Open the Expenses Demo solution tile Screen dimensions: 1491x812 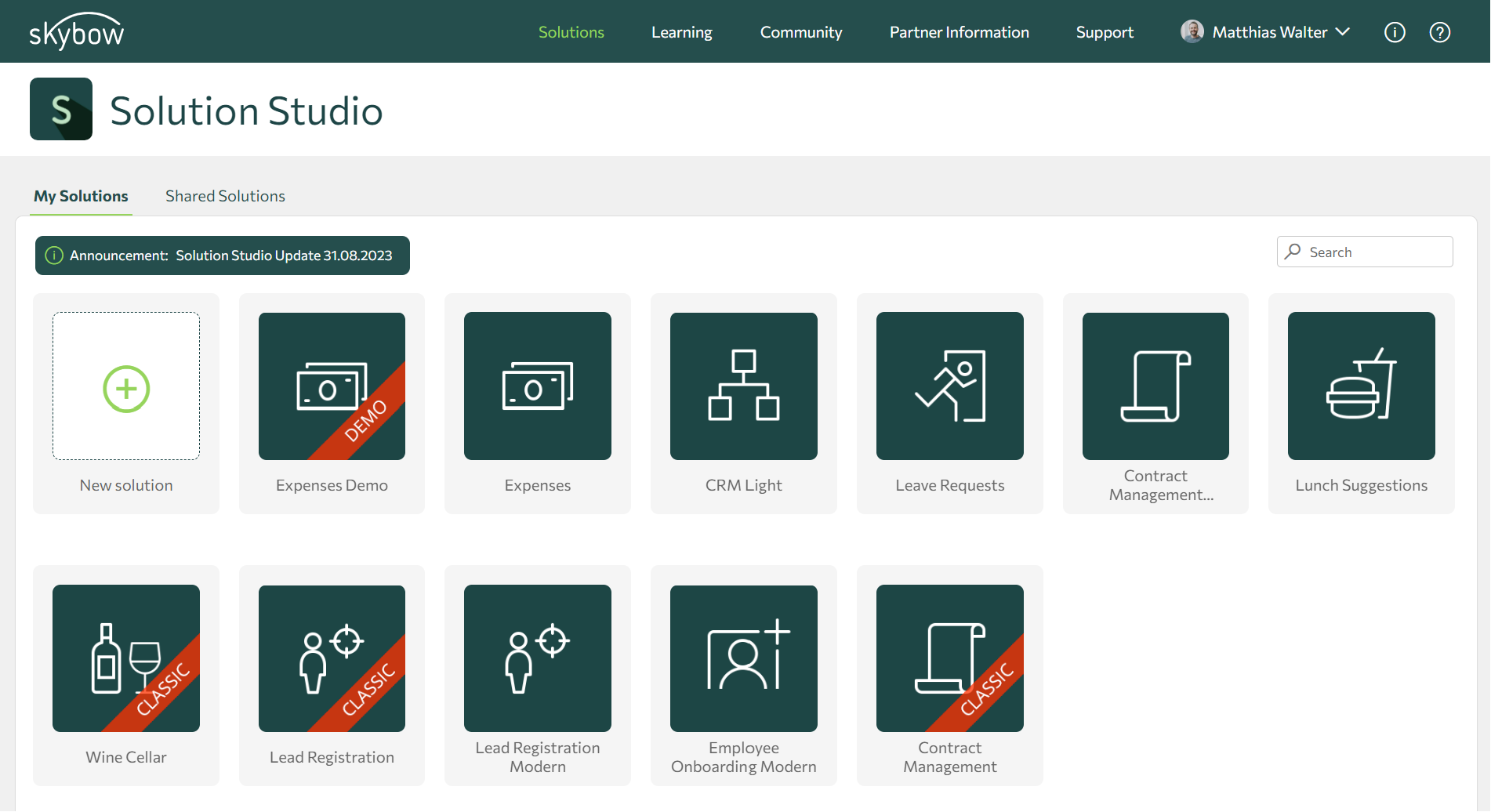click(332, 386)
